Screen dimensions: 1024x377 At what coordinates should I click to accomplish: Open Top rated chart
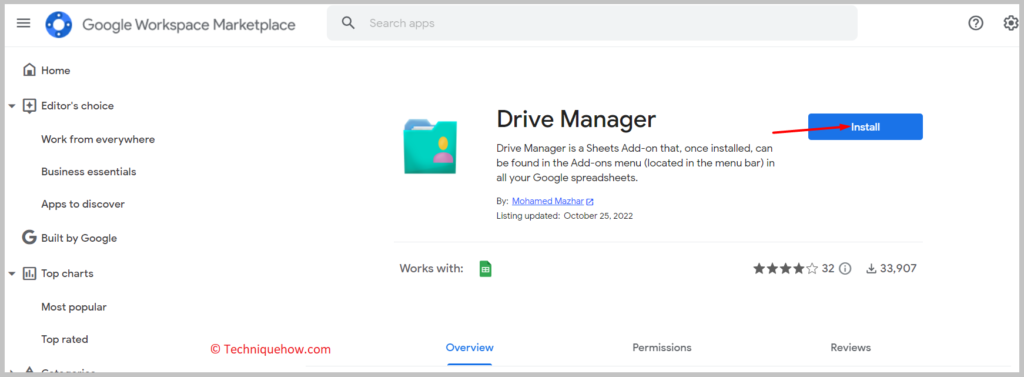pos(65,340)
